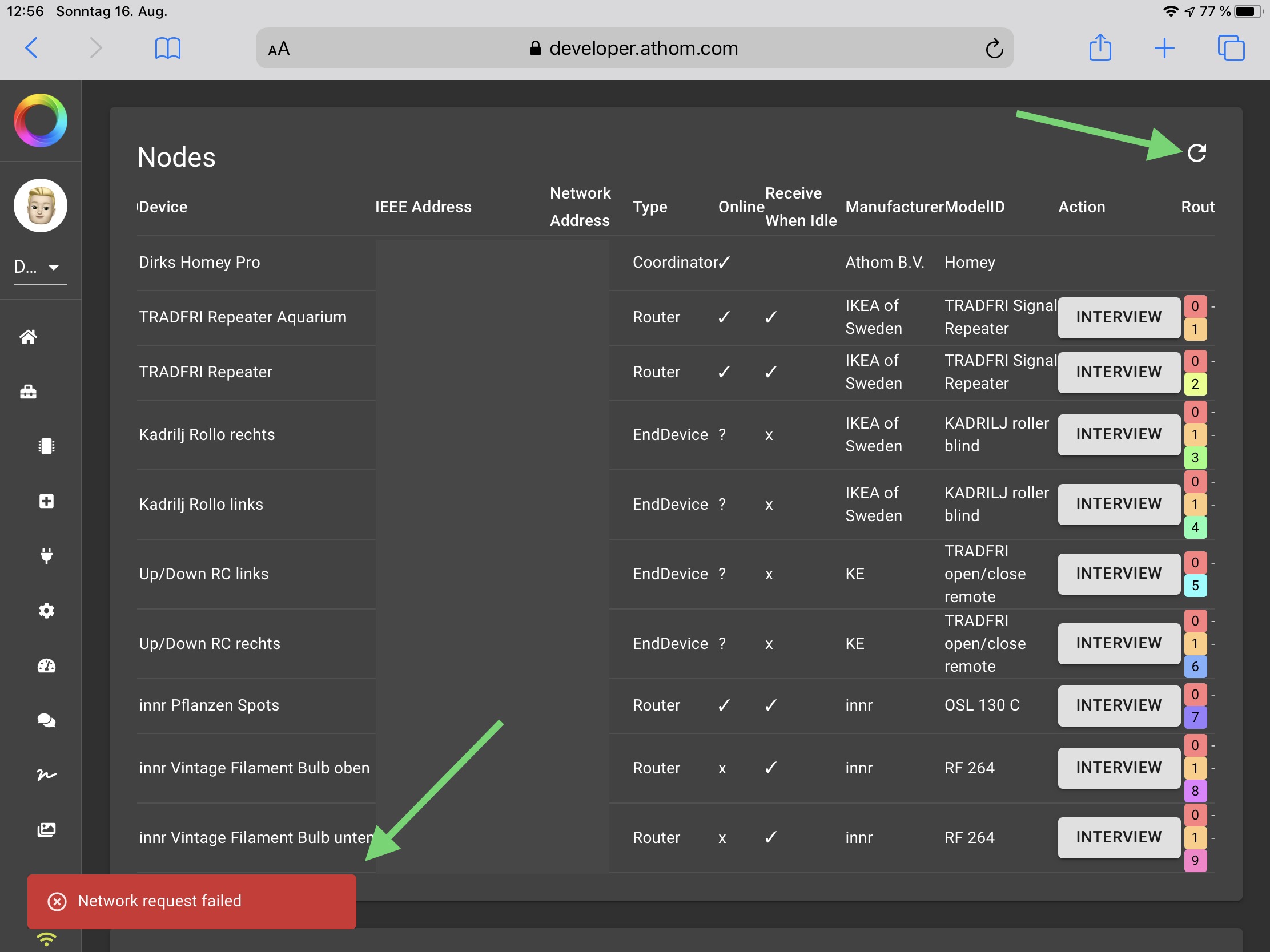Click the red route badge 0 for Kadrilj Rollo rechts
Viewport: 1270px width, 952px height.
1195,412
